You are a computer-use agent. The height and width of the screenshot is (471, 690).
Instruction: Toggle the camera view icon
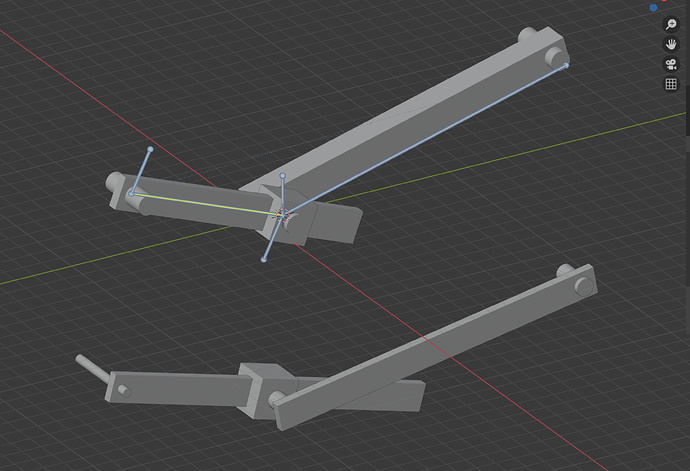click(671, 64)
